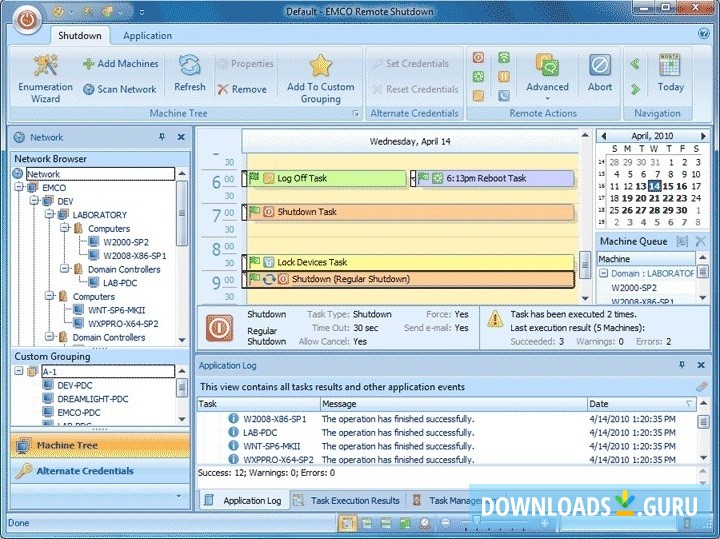Go to previous month in mini calendar
Screen dimensions: 720x539
[603, 136]
